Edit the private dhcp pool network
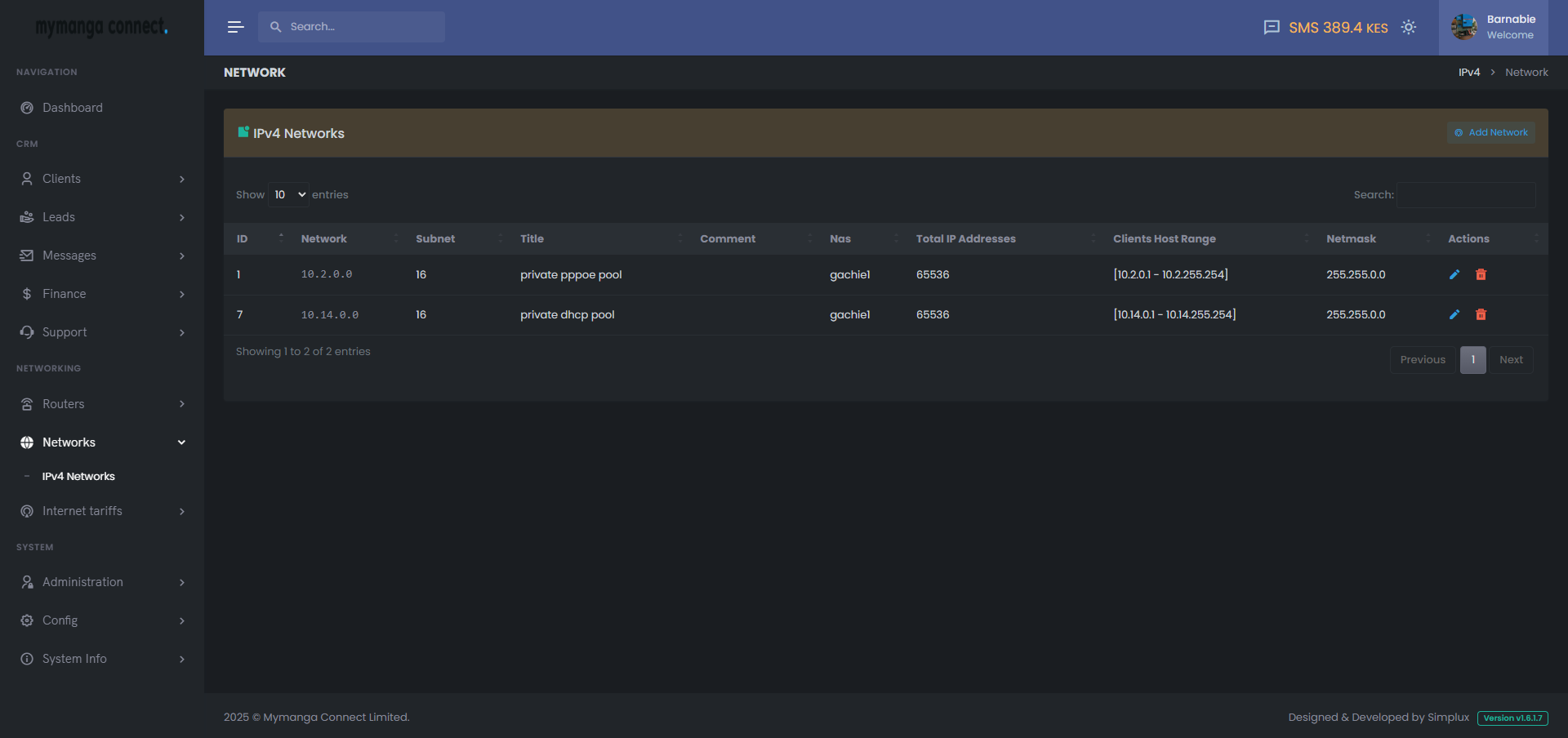 1454,314
